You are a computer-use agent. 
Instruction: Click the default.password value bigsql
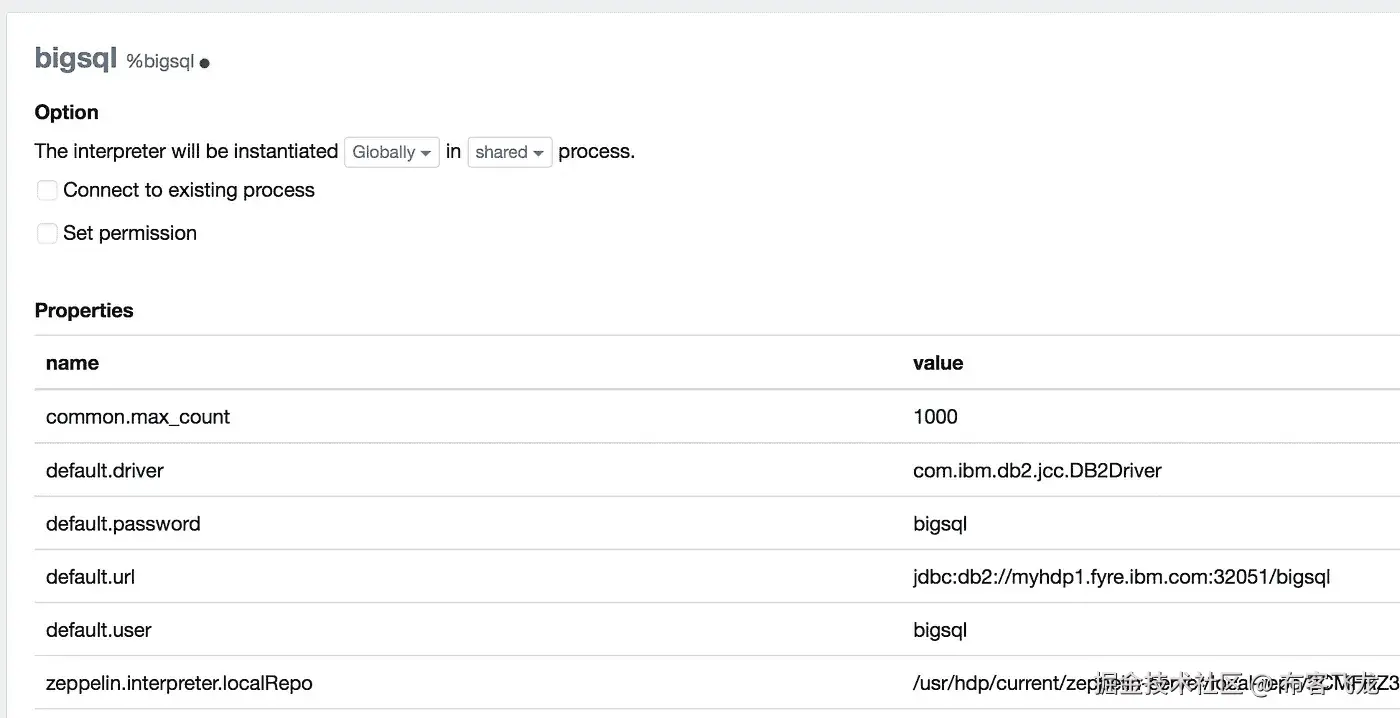click(x=940, y=524)
